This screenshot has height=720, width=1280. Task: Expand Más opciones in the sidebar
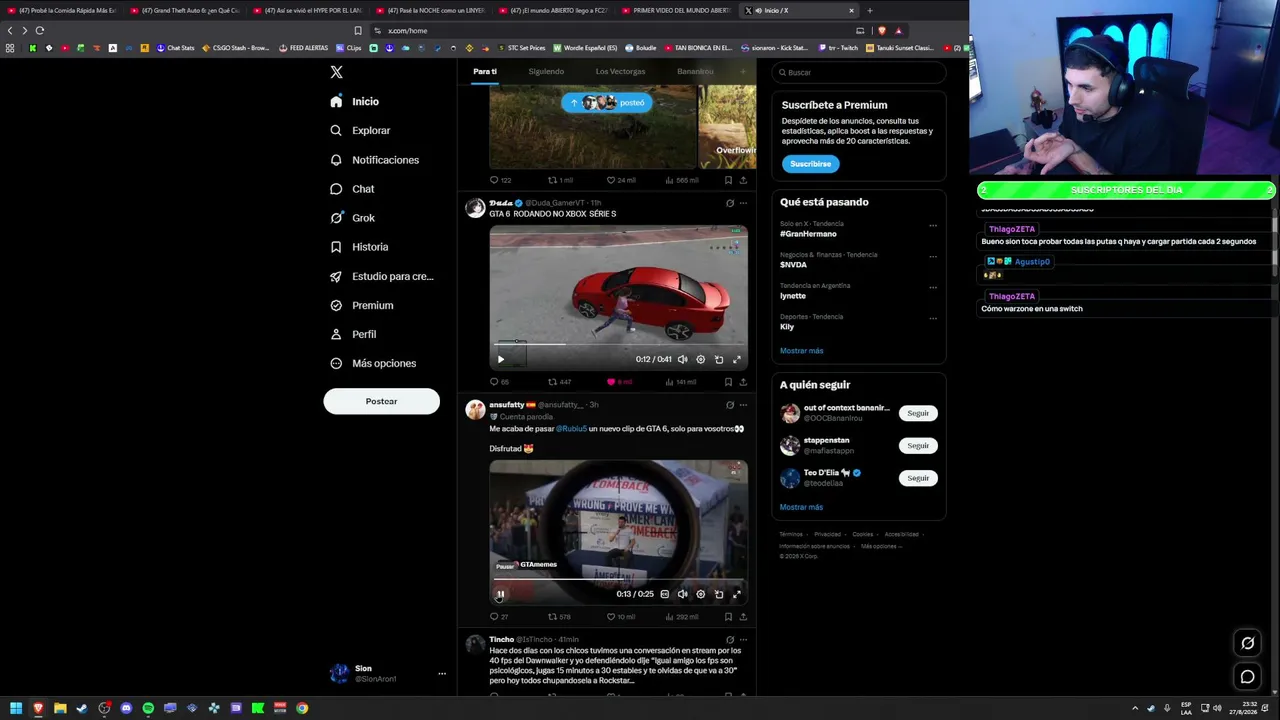point(373,363)
